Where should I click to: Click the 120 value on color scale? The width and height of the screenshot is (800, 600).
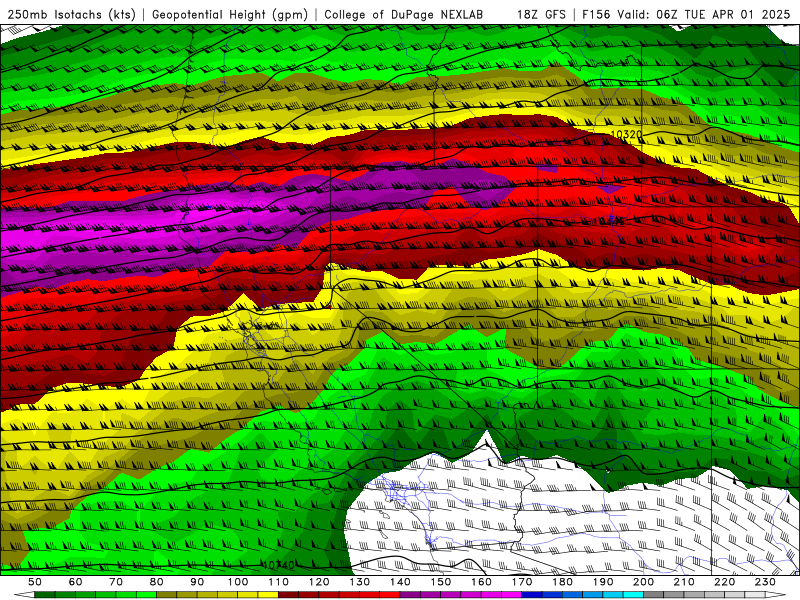(x=319, y=582)
